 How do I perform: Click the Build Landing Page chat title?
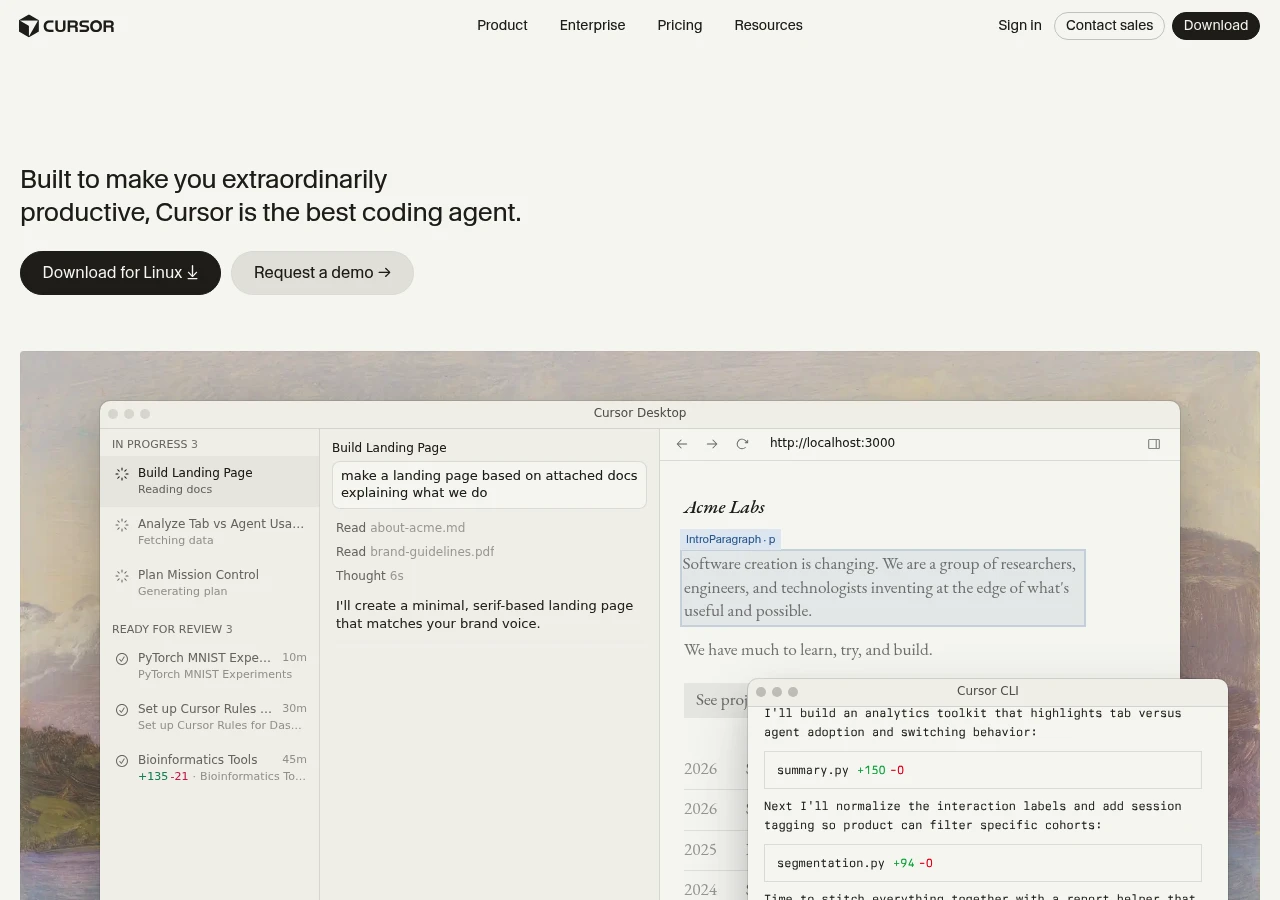[389, 448]
